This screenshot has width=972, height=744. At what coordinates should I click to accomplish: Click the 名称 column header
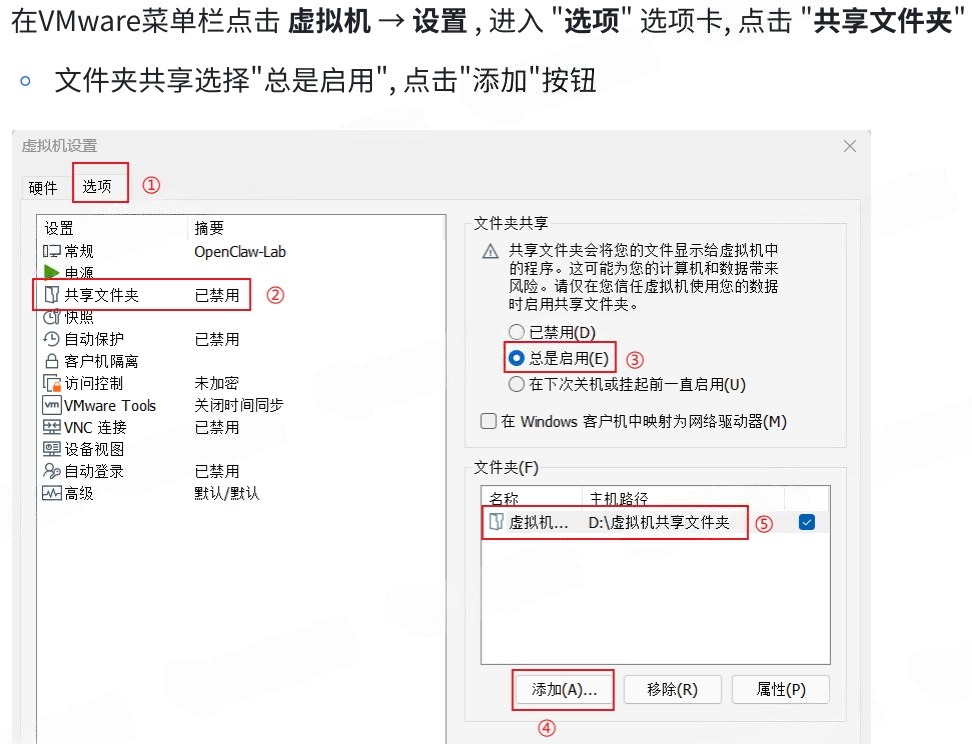[x=532, y=498]
